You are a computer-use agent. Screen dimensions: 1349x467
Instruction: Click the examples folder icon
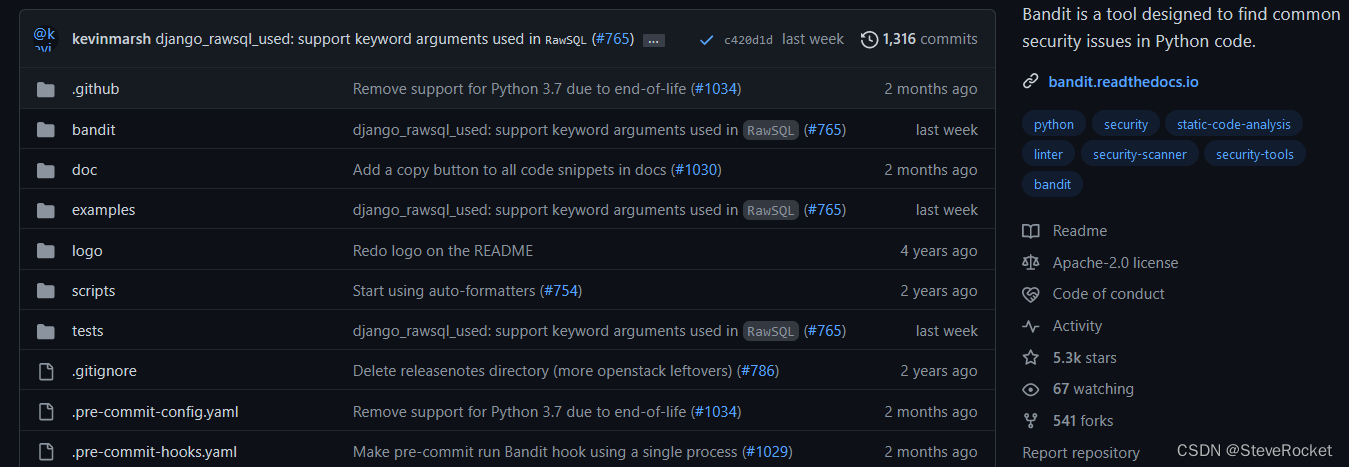tap(45, 210)
